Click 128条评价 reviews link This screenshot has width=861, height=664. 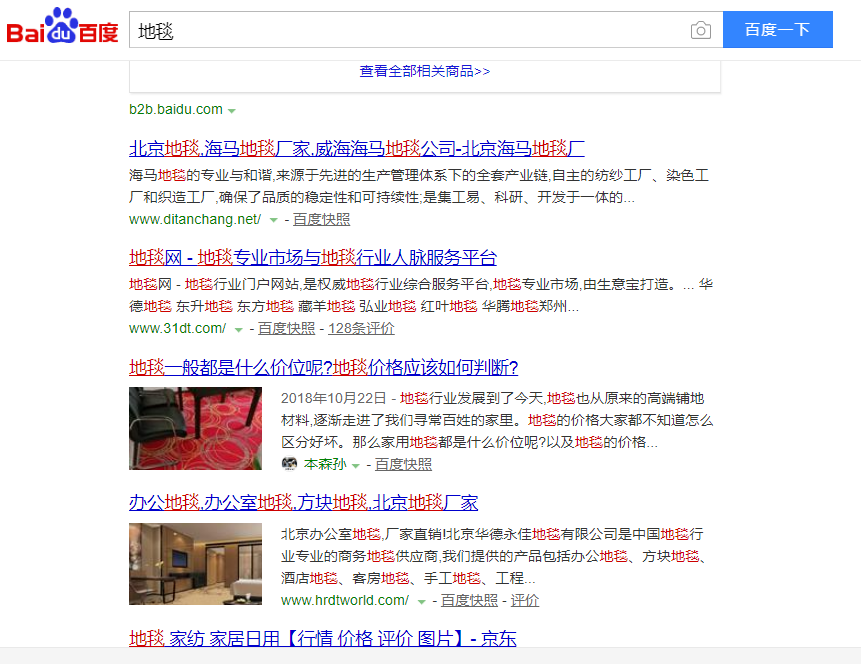click(x=361, y=328)
